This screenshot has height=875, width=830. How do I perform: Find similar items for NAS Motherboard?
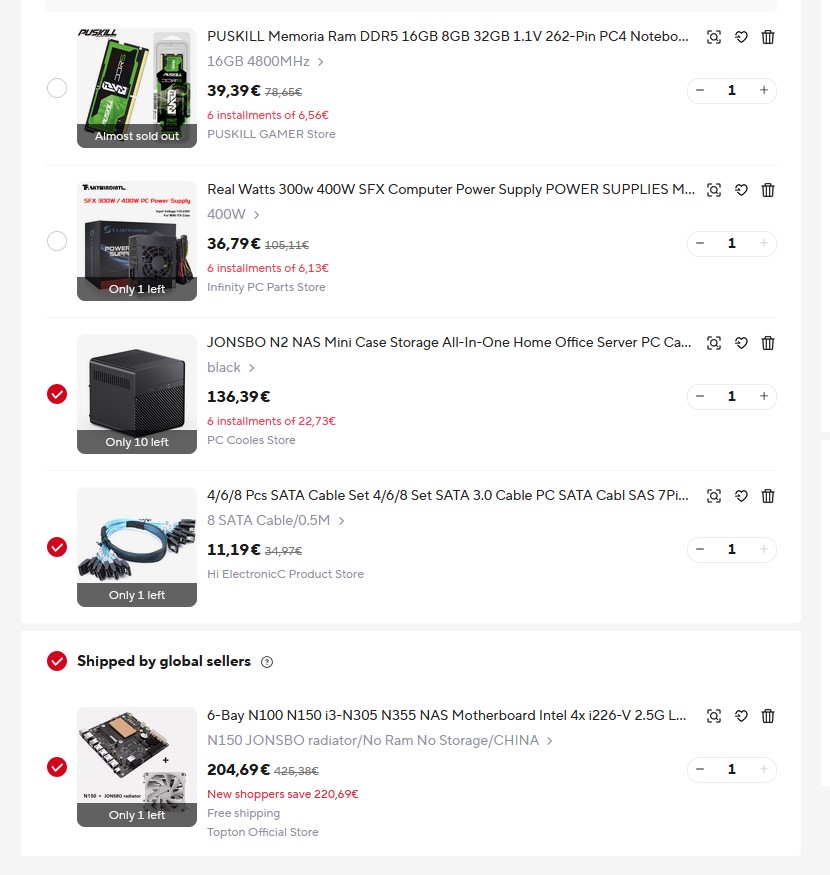click(x=713, y=715)
